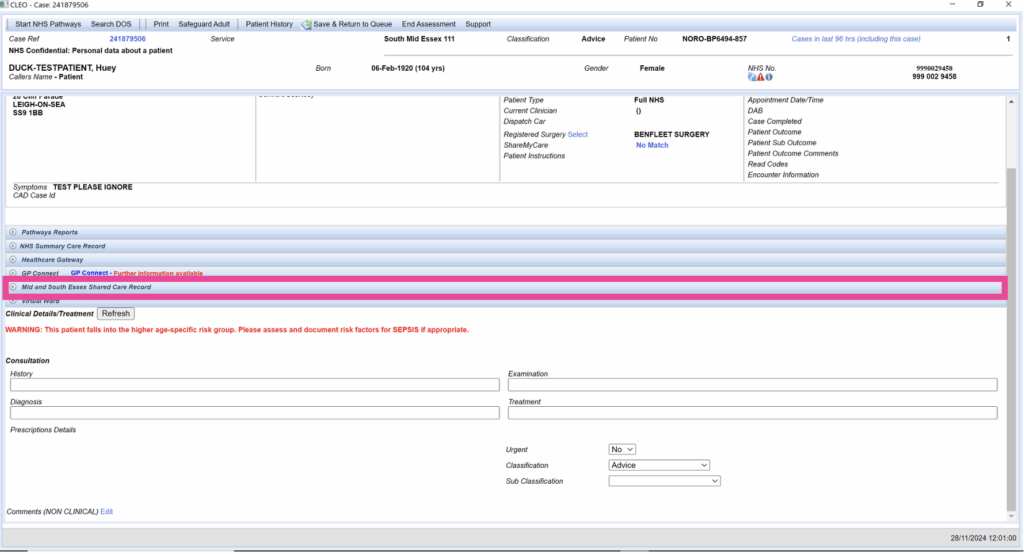1024x554 pixels.
Task: Click Start NHS Pathways in the toolbar
Action: point(48,24)
